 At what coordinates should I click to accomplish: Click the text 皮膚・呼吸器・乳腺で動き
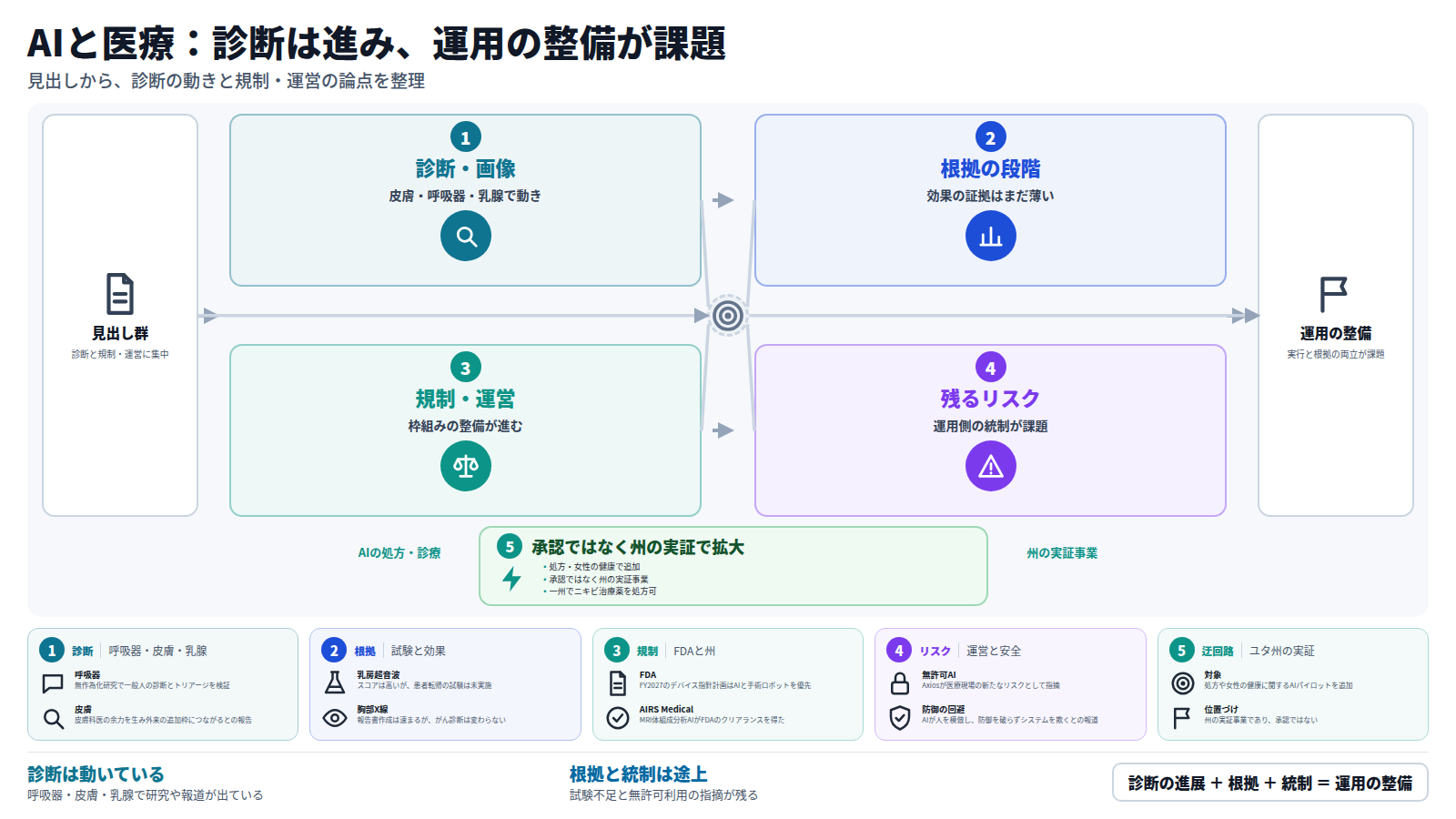pos(466,196)
